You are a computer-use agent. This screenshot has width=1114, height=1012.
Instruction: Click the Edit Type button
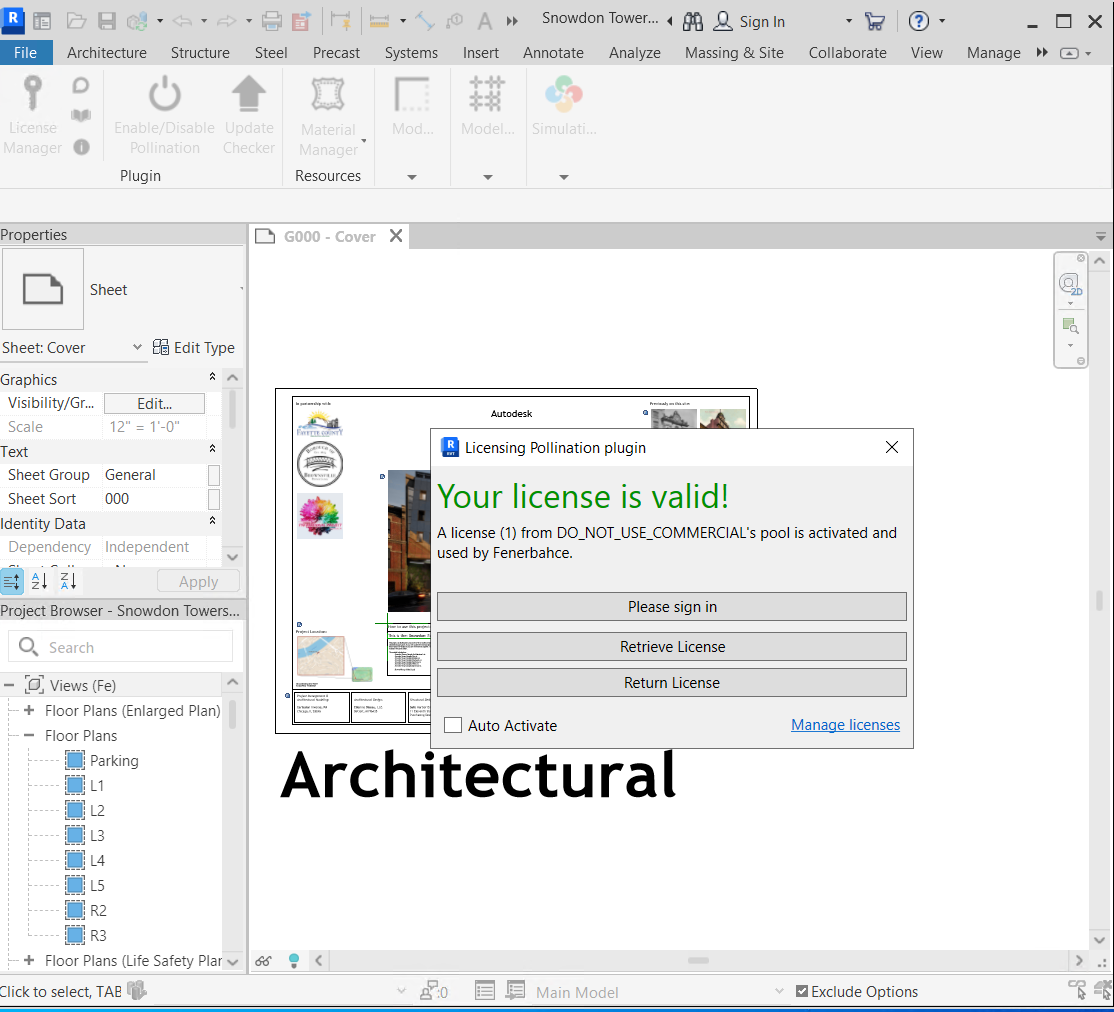194,348
